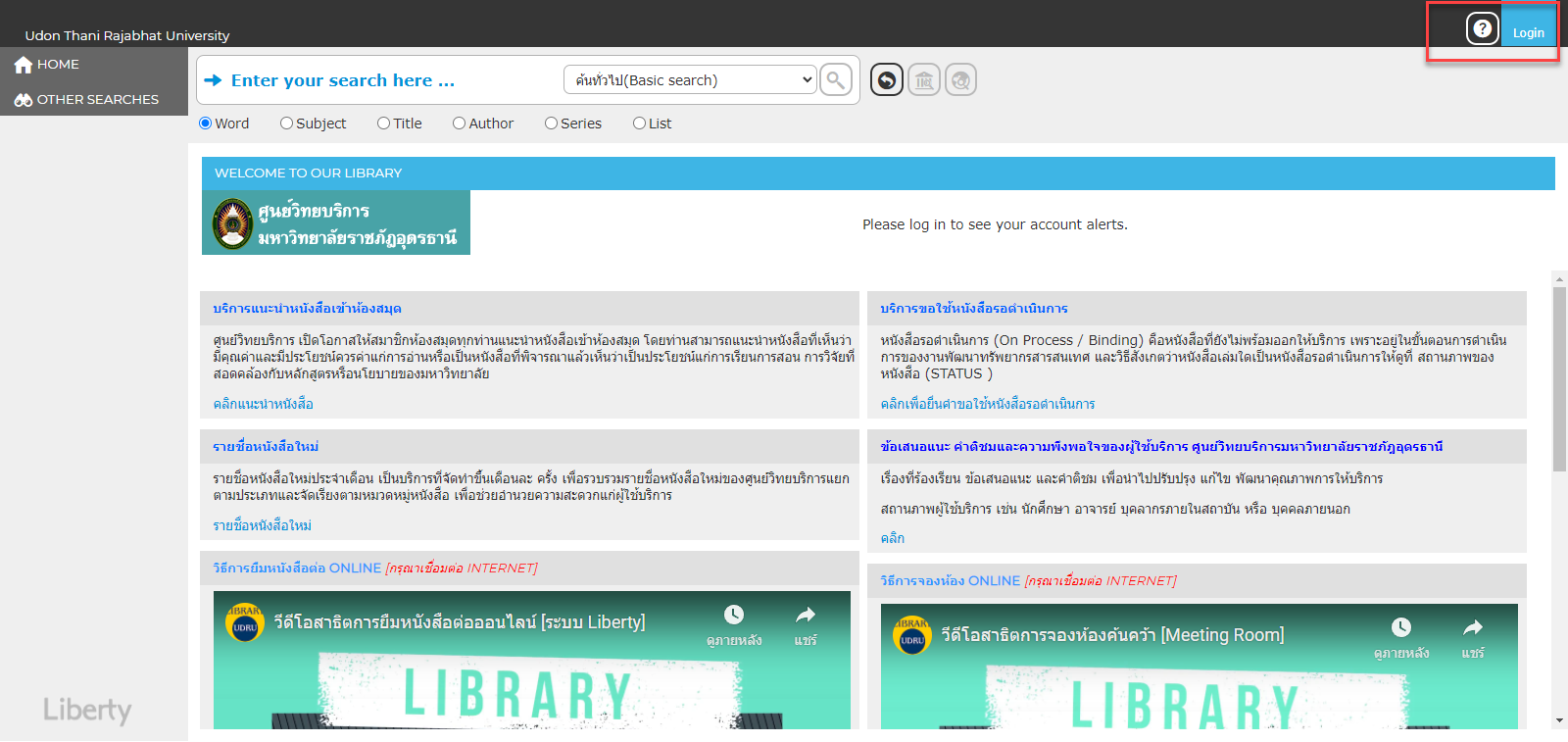Click Share arrow on Meeting Room video
Viewport: 1568px width, 742px height.
(1473, 627)
